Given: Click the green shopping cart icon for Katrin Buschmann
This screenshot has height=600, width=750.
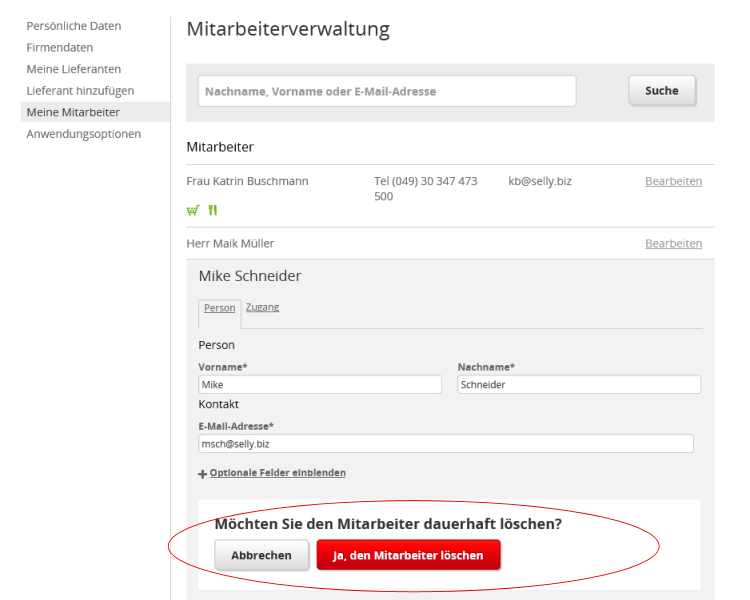Looking at the screenshot, I should click(x=193, y=210).
